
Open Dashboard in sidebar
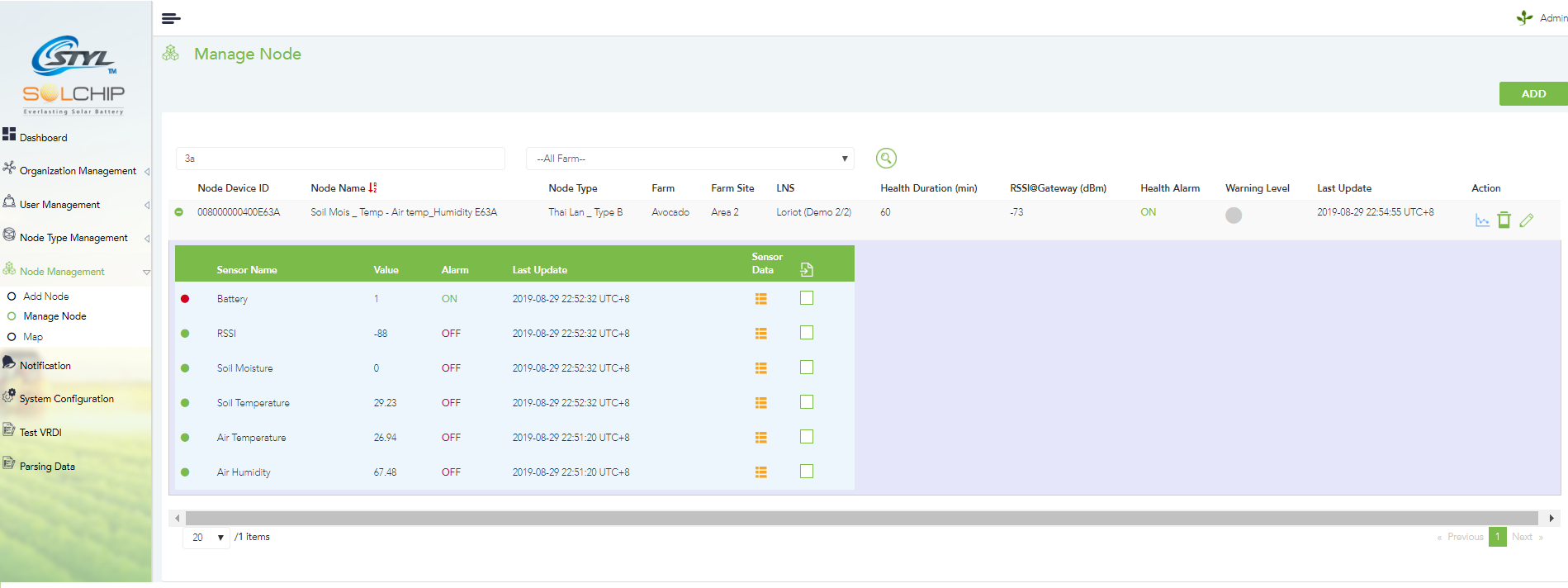click(43, 138)
